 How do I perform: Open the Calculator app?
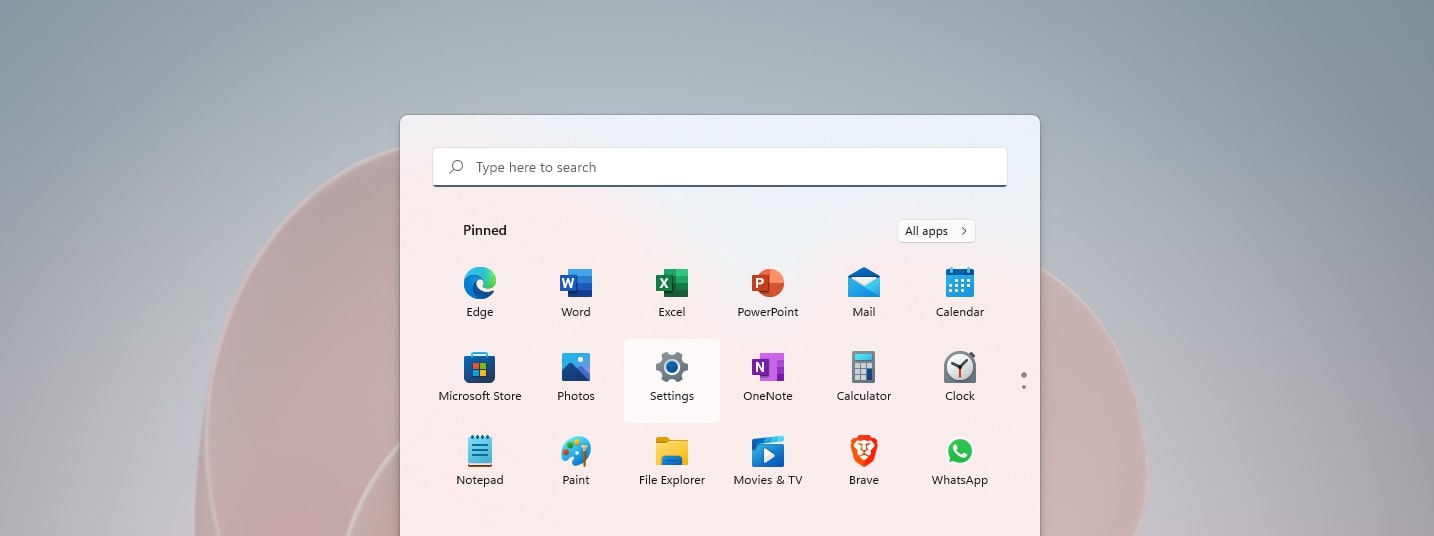[x=864, y=368]
